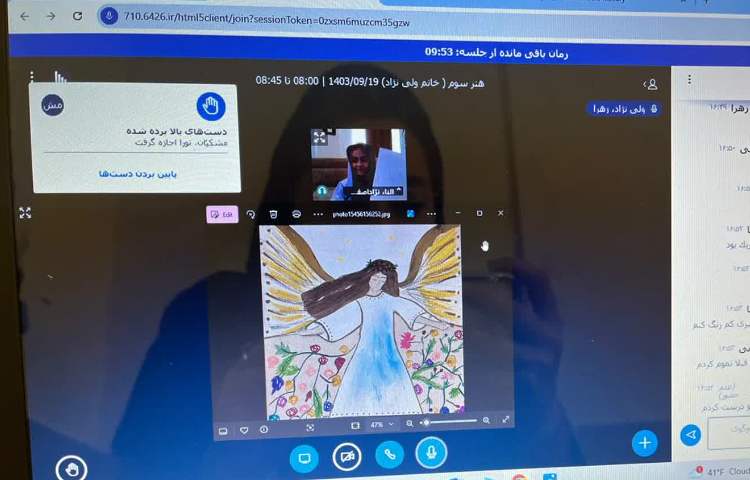Make the webcam video fullscreen
Screen dimensions: 750x480
(320, 138)
